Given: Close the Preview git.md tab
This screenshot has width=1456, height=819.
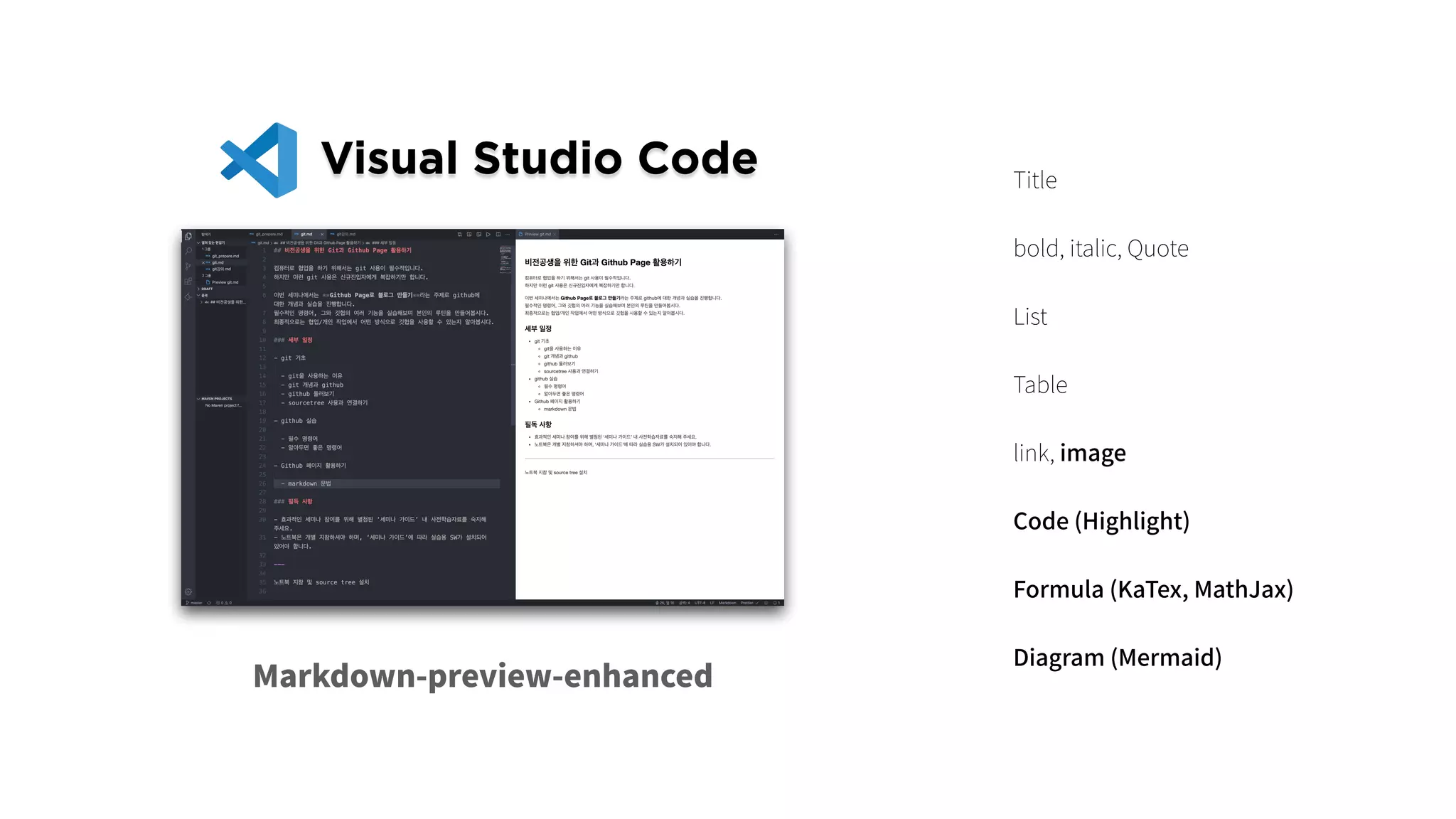Looking at the screenshot, I should tap(555, 234).
